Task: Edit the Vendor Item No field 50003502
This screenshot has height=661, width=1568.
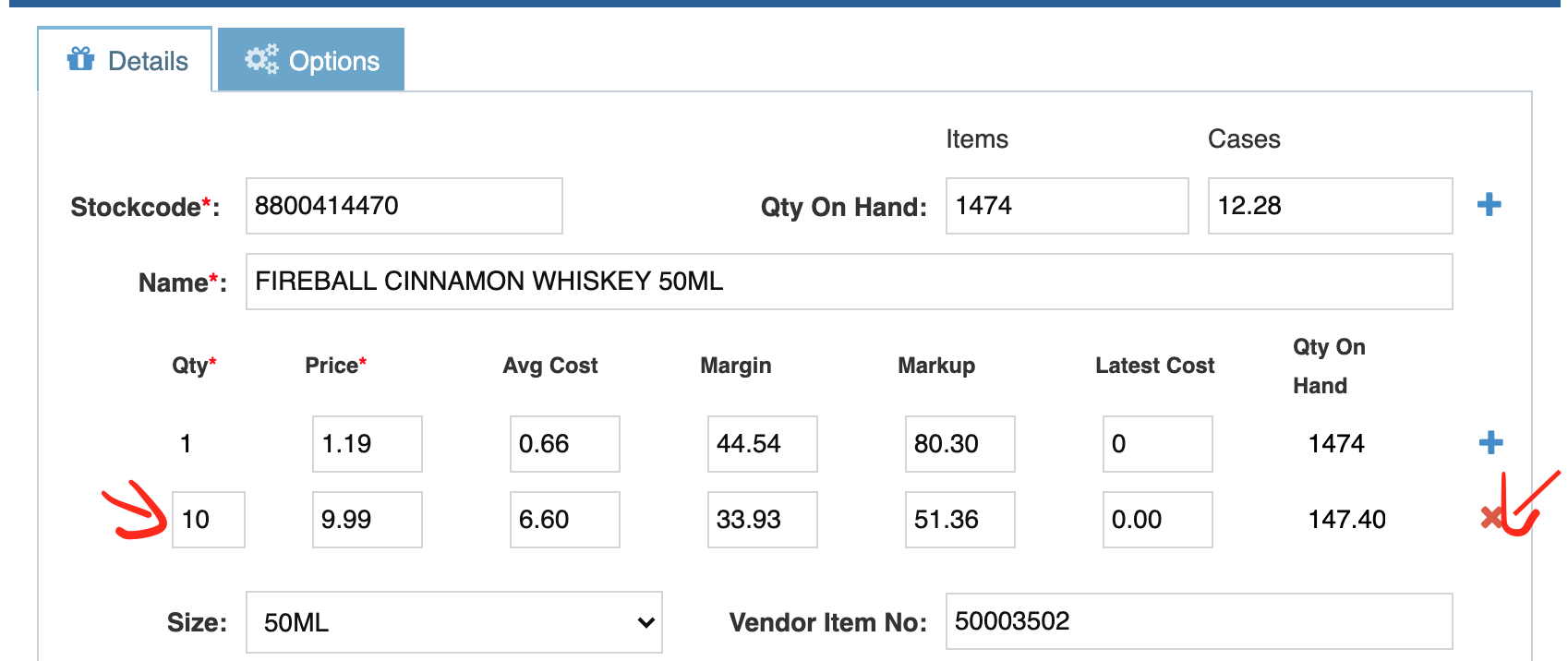Action: 1200,621
